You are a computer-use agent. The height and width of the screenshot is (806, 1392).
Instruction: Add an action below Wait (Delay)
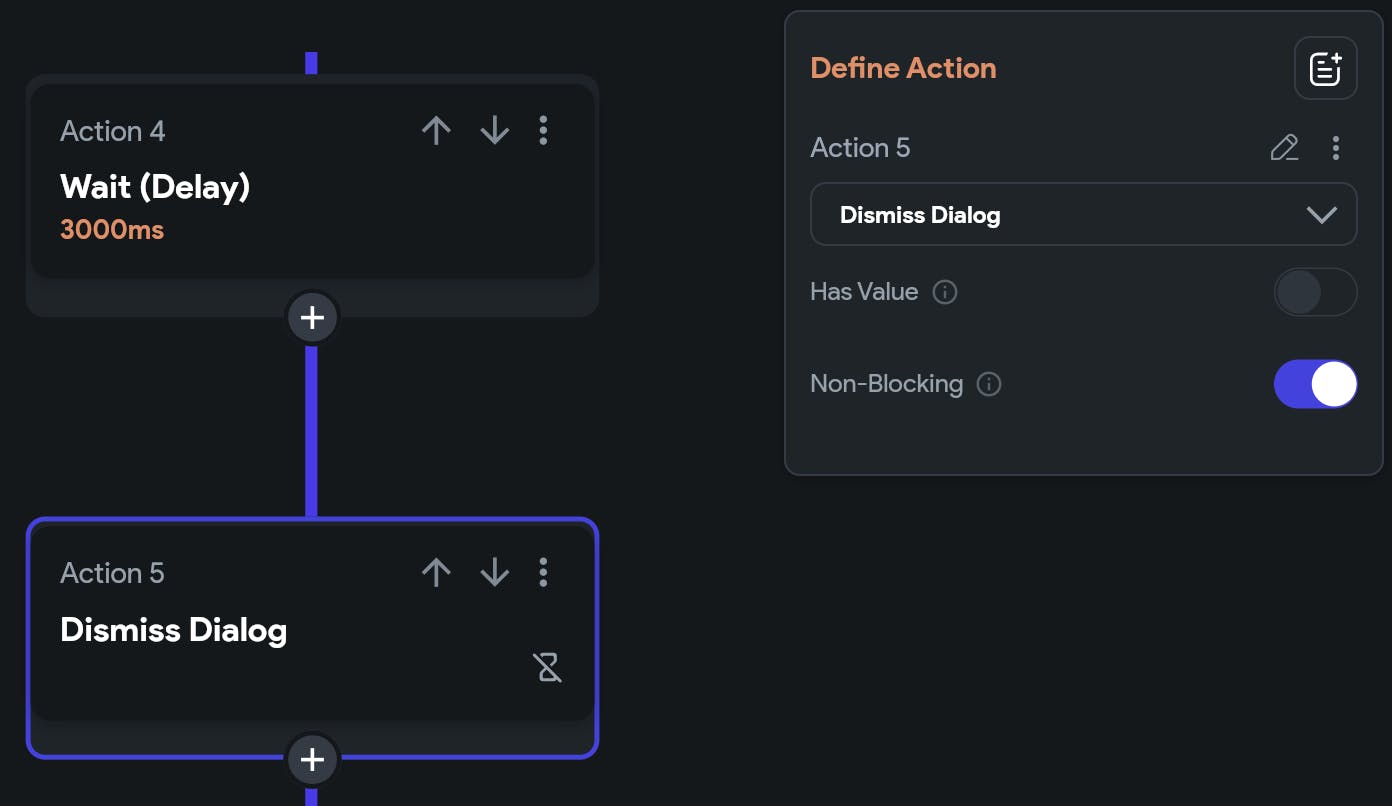pyautogui.click(x=313, y=318)
